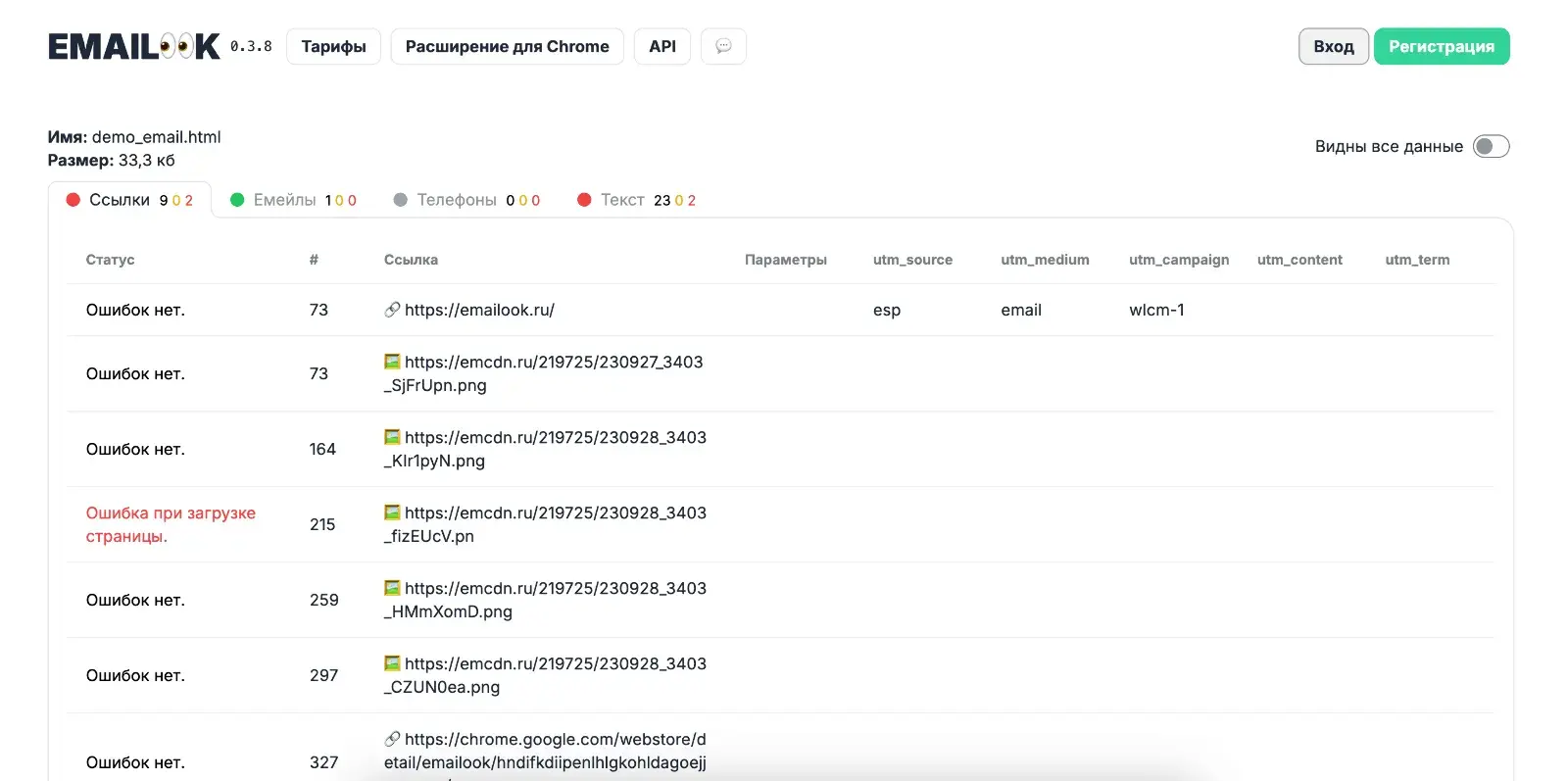Switch to the Телефоны tab
Viewport: 1568px width, 781px height.
[466, 200]
